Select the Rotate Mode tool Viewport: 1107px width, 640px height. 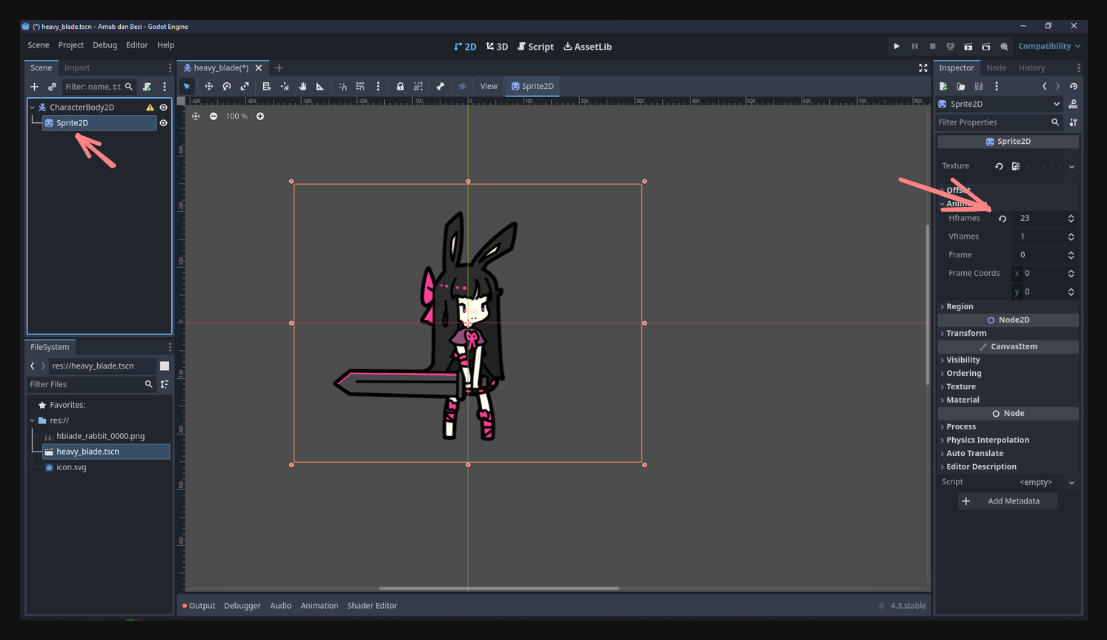227,86
